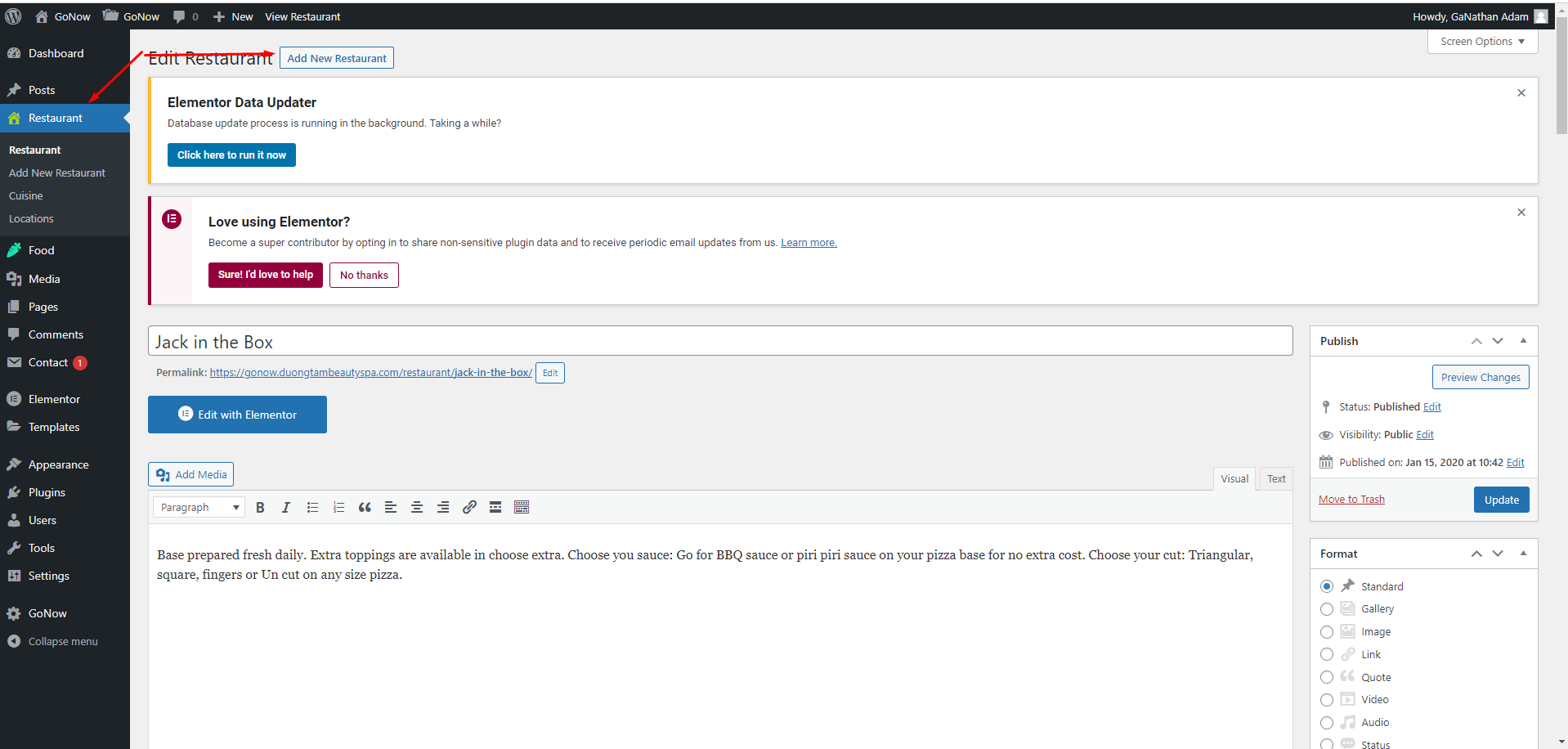
Task: Click the WordPress logo in admin bar
Action: click(13, 16)
